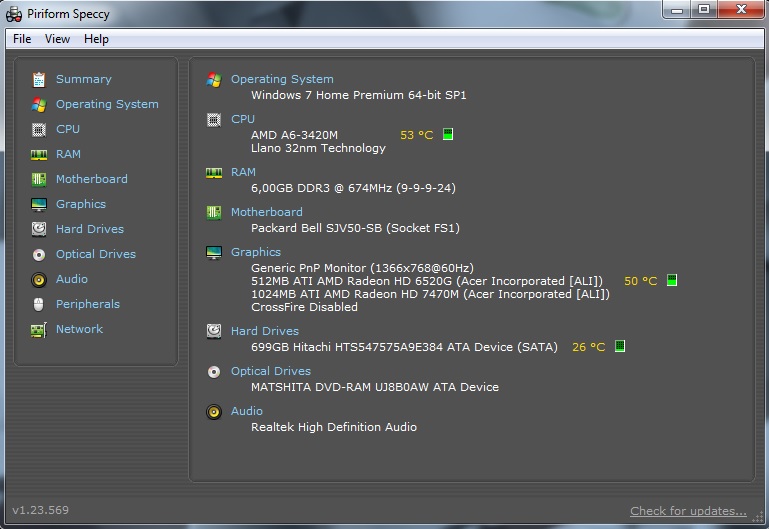769x529 pixels.
Task: Click the CPU temperature green indicator
Action: click(x=448, y=134)
